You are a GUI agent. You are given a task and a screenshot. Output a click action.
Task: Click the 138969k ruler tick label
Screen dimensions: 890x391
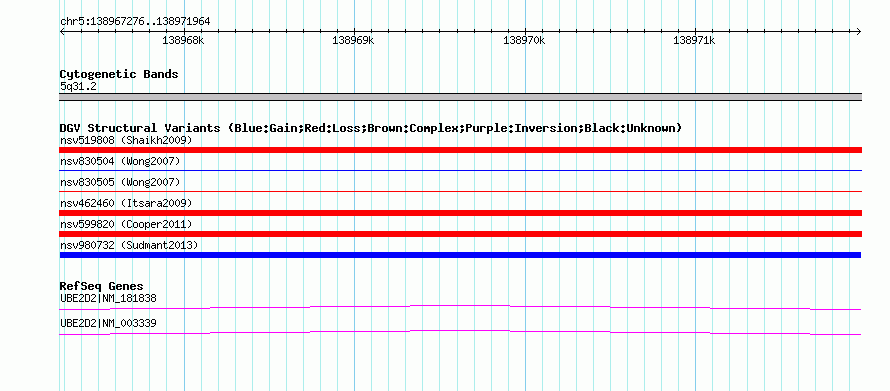point(354,40)
